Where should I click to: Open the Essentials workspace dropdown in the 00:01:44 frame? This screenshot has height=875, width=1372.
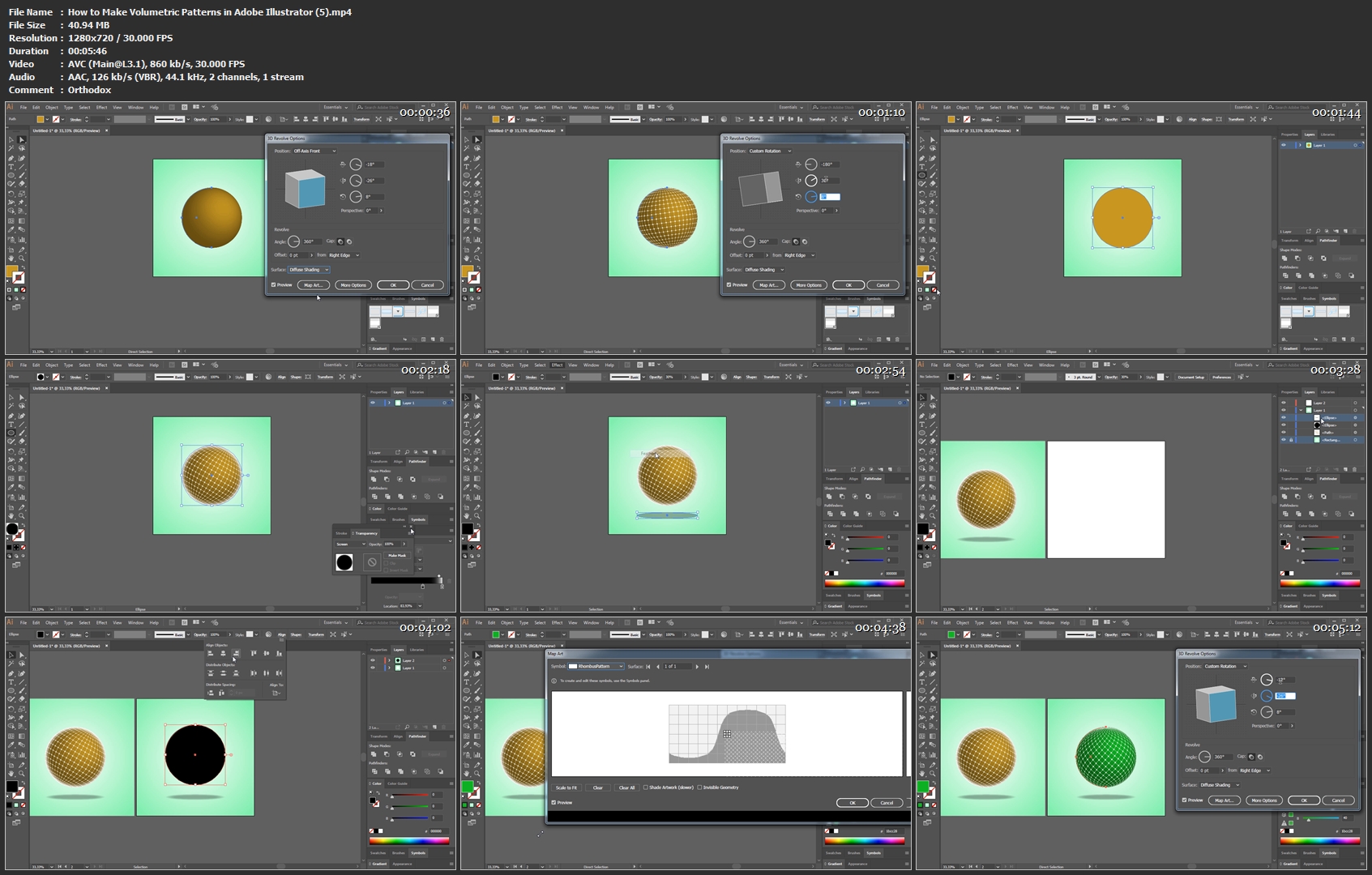tap(1245, 107)
